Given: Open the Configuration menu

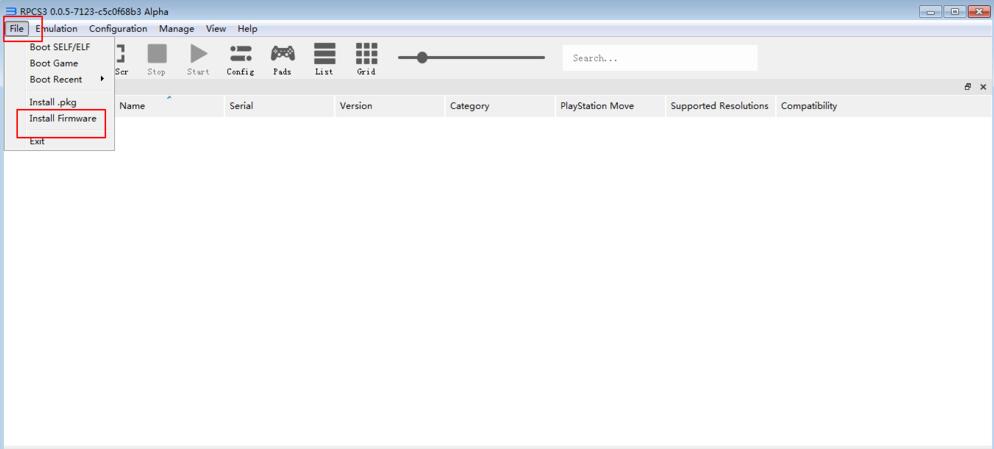Looking at the screenshot, I should point(118,29).
